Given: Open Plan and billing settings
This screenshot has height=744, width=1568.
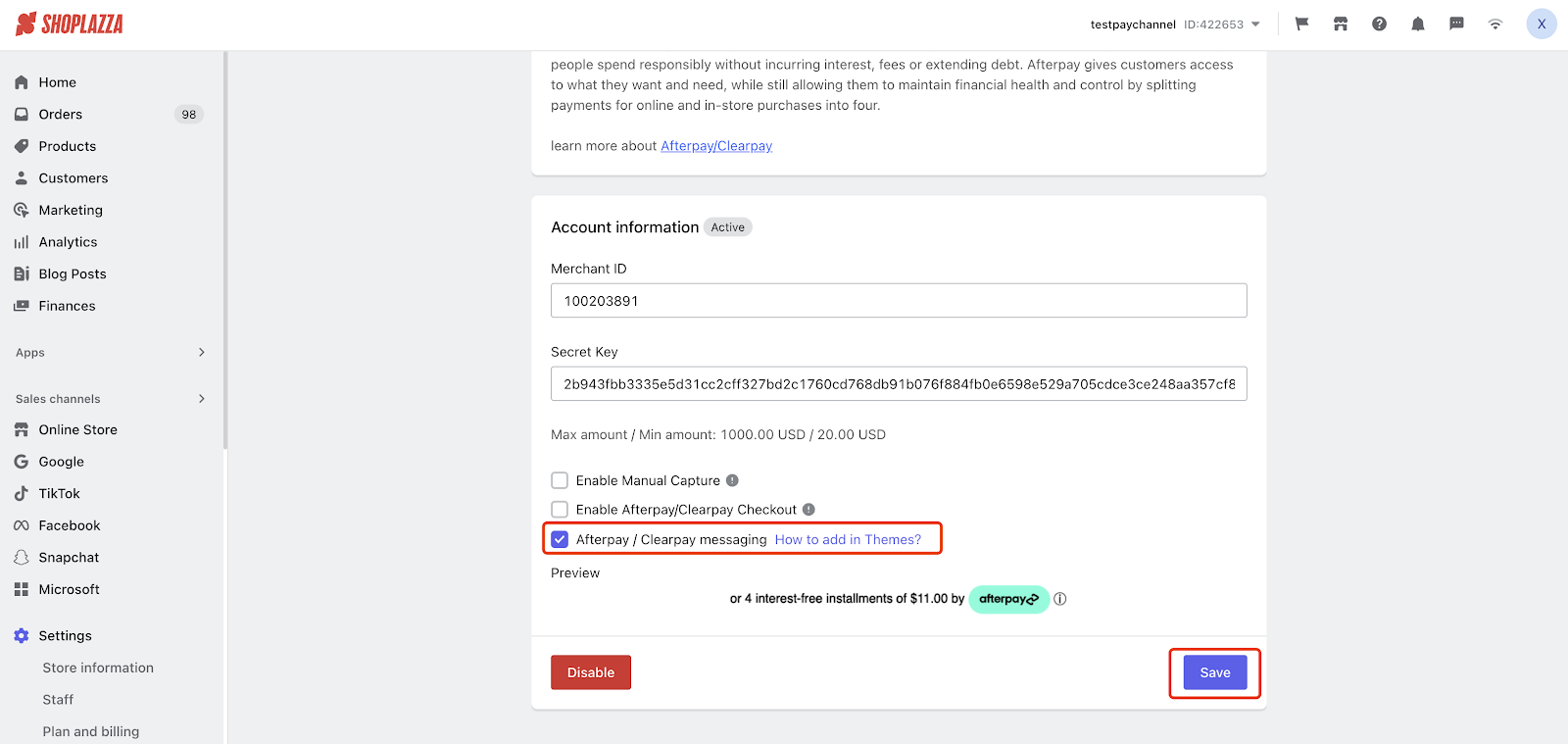Looking at the screenshot, I should [x=91, y=731].
